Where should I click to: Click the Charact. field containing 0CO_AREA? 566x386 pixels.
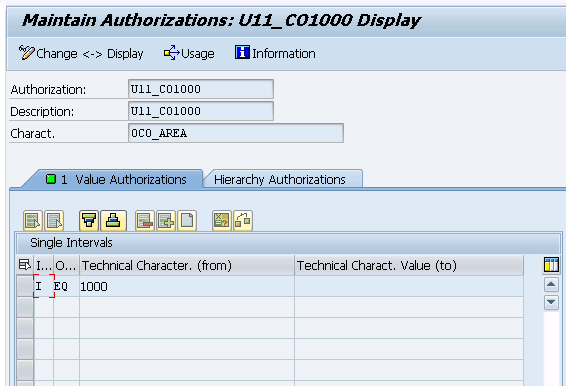(236, 133)
